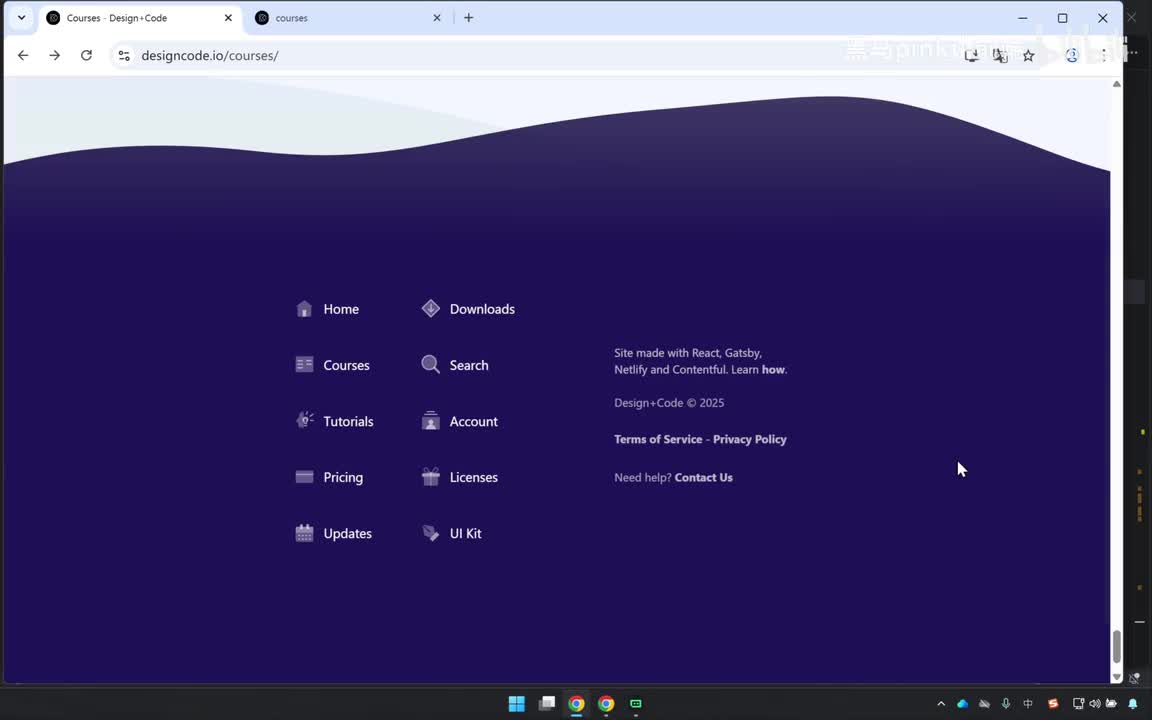Click the UI Kit icon in footer
1152x720 pixels.
point(431,533)
